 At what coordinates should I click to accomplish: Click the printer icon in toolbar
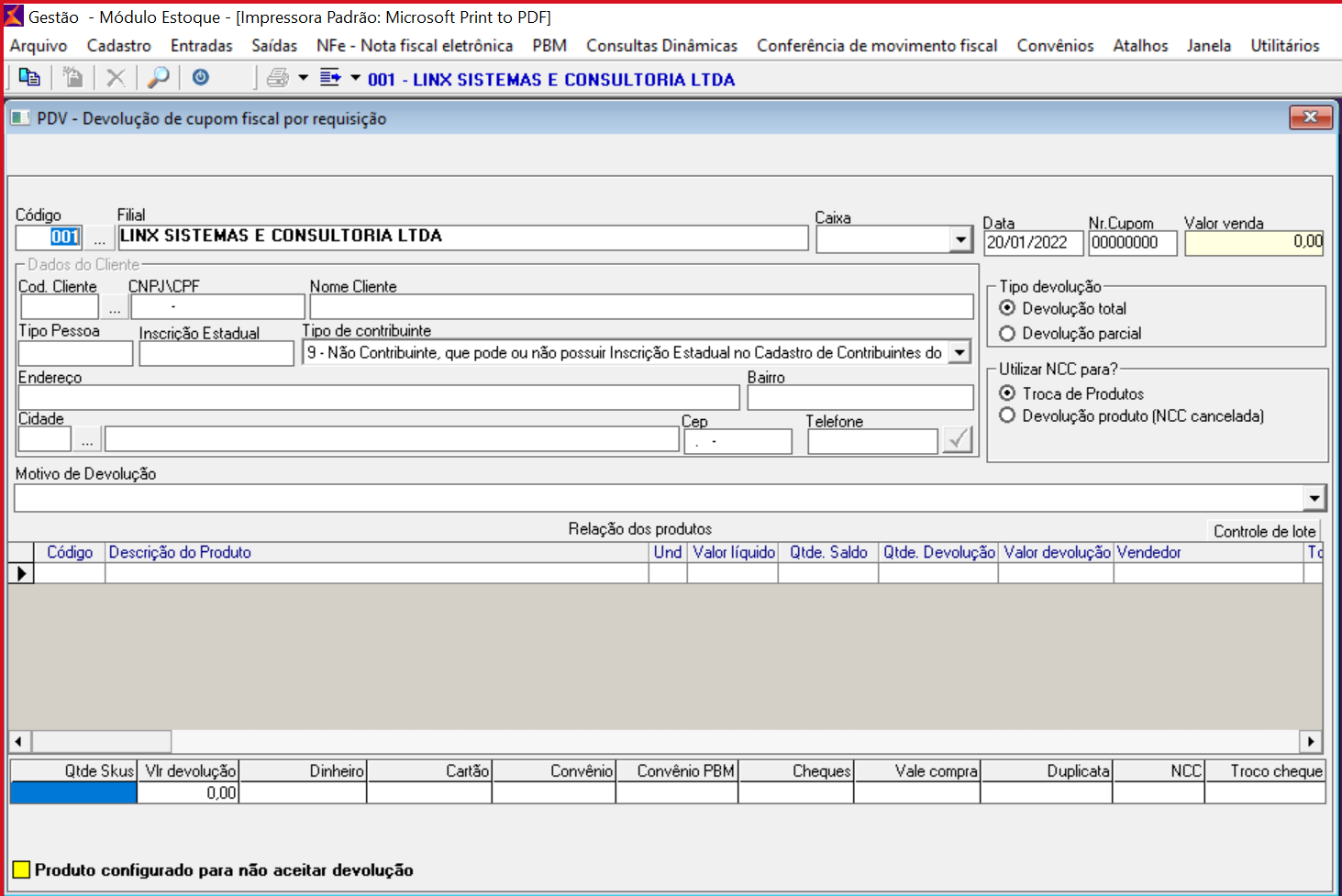[x=277, y=78]
